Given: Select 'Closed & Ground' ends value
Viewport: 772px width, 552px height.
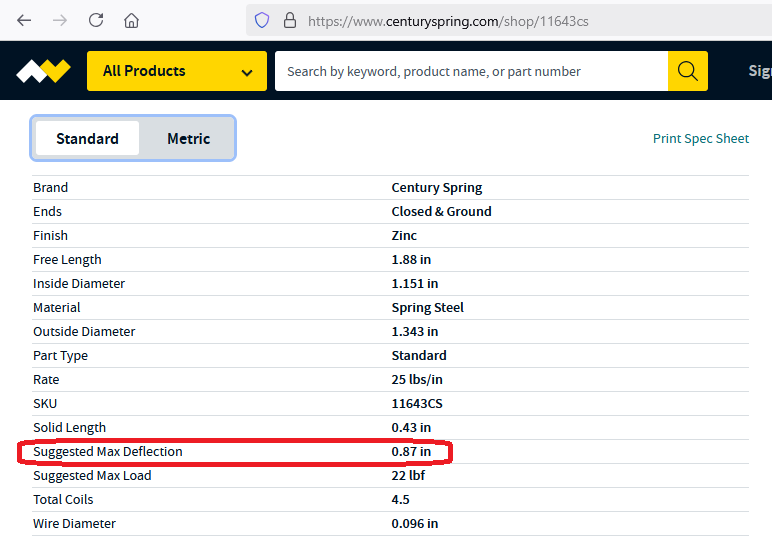Looking at the screenshot, I should [x=441, y=211].
